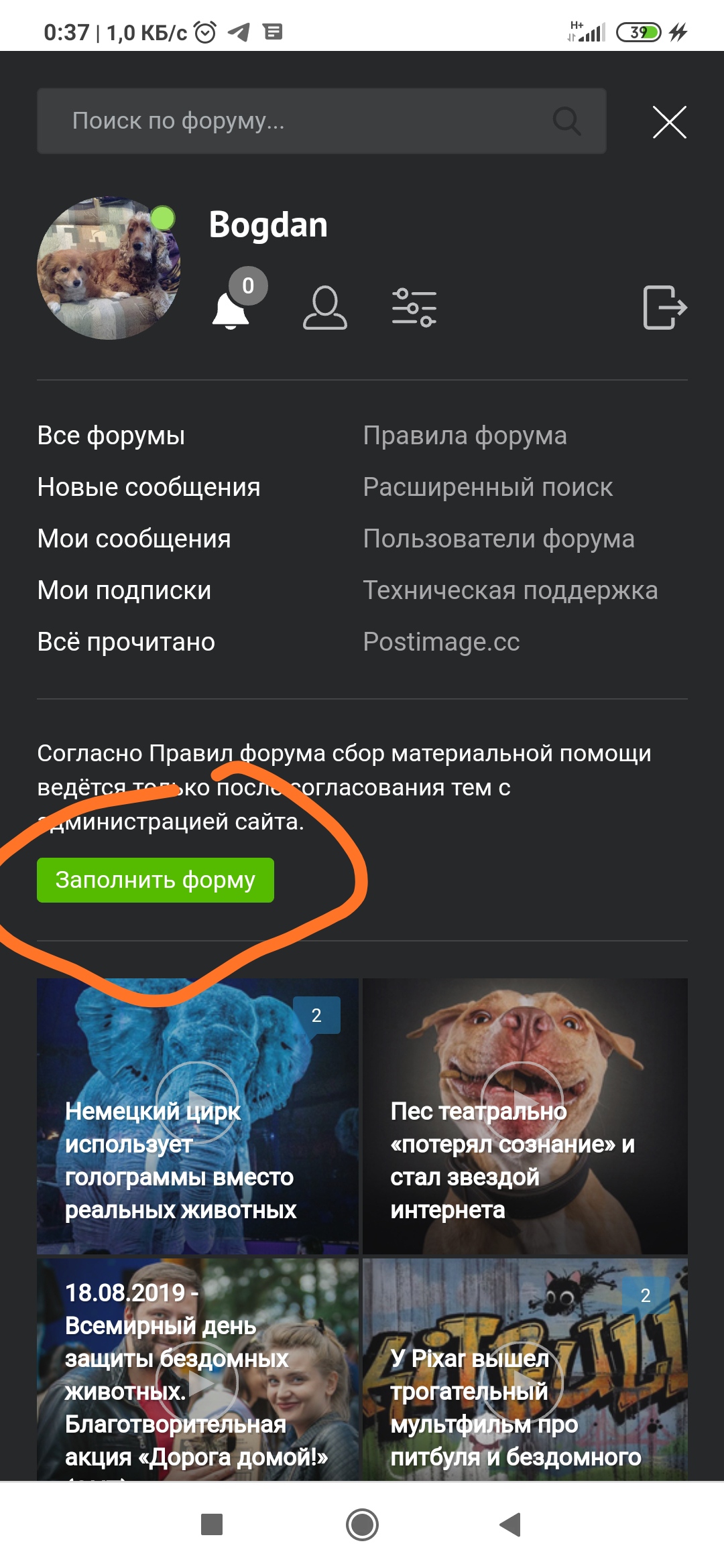Click search magnifier icon

566,121
